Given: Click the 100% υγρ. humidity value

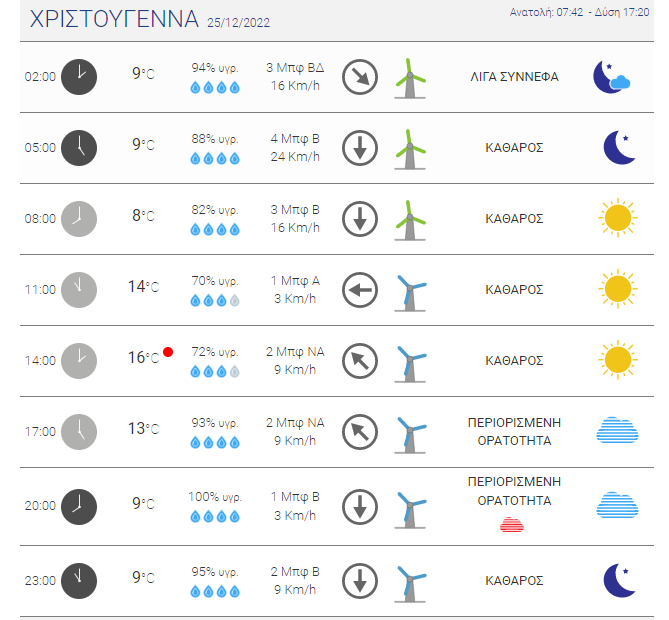Looking at the screenshot, I should click(215, 497).
